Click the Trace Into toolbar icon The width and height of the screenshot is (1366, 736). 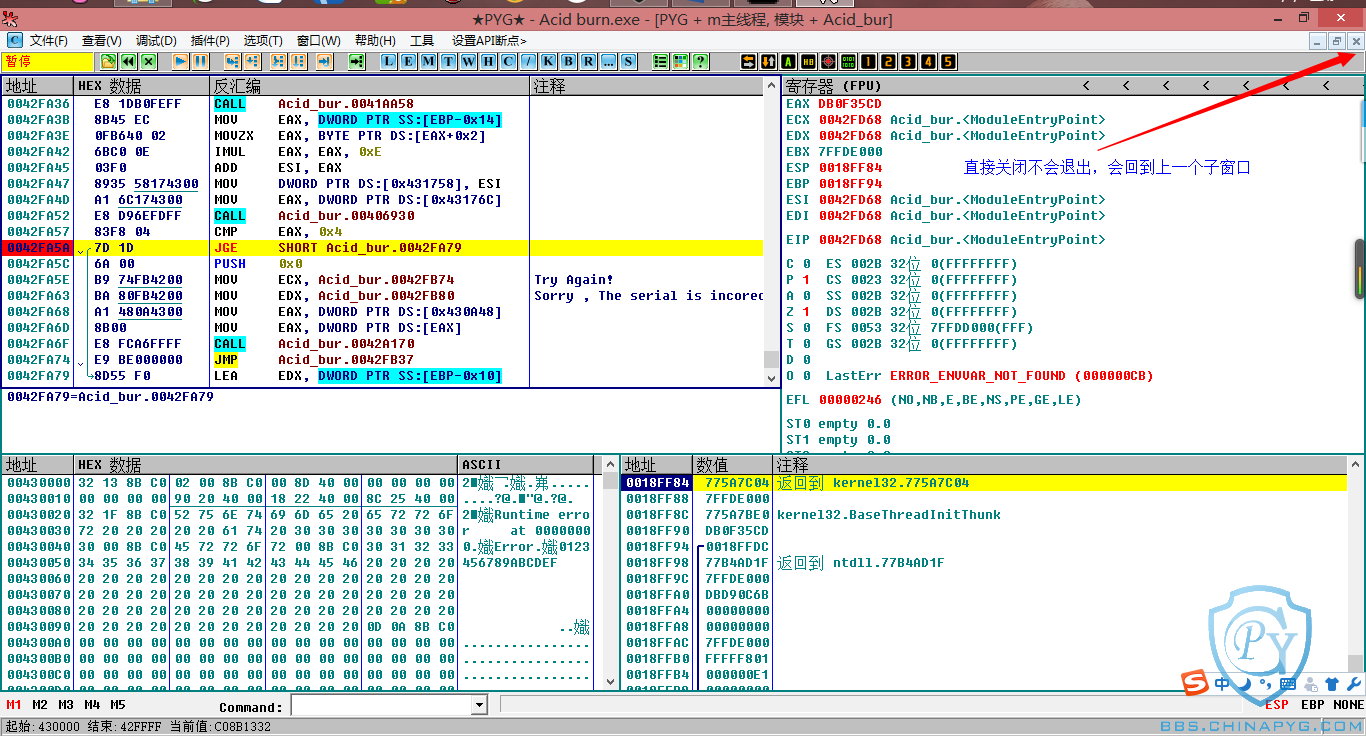coord(277,61)
